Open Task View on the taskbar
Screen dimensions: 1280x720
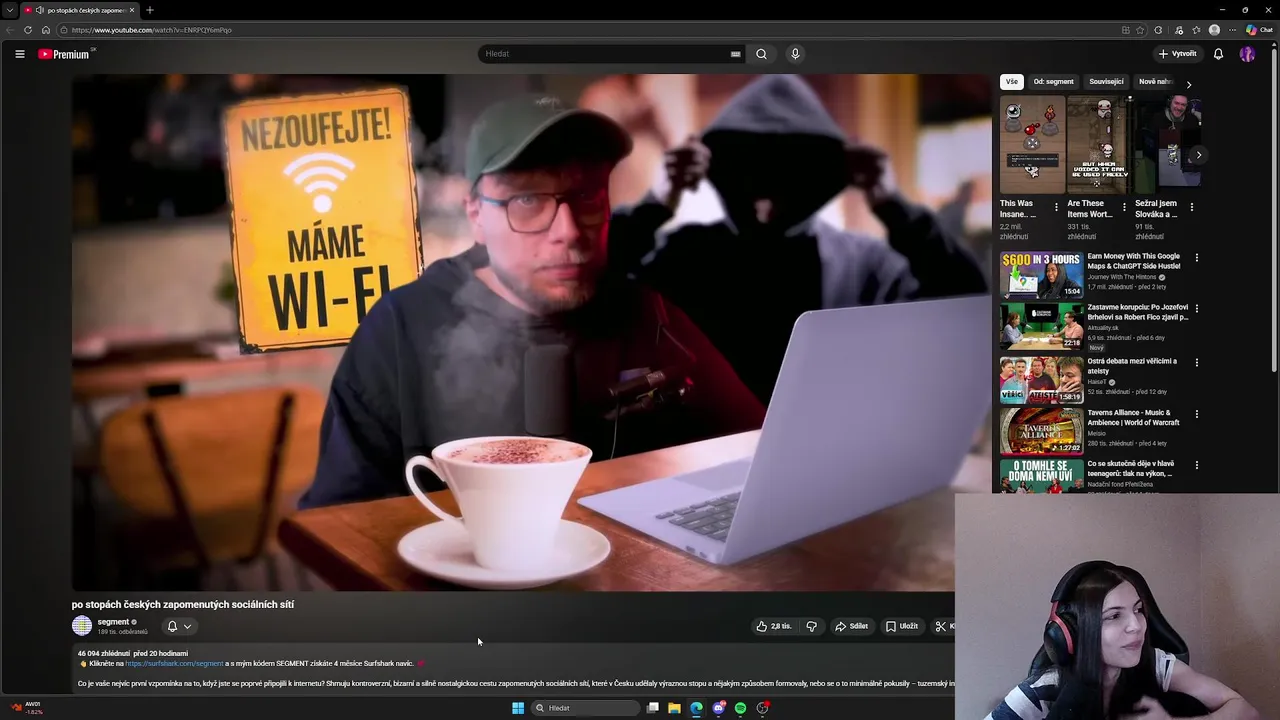click(653, 708)
